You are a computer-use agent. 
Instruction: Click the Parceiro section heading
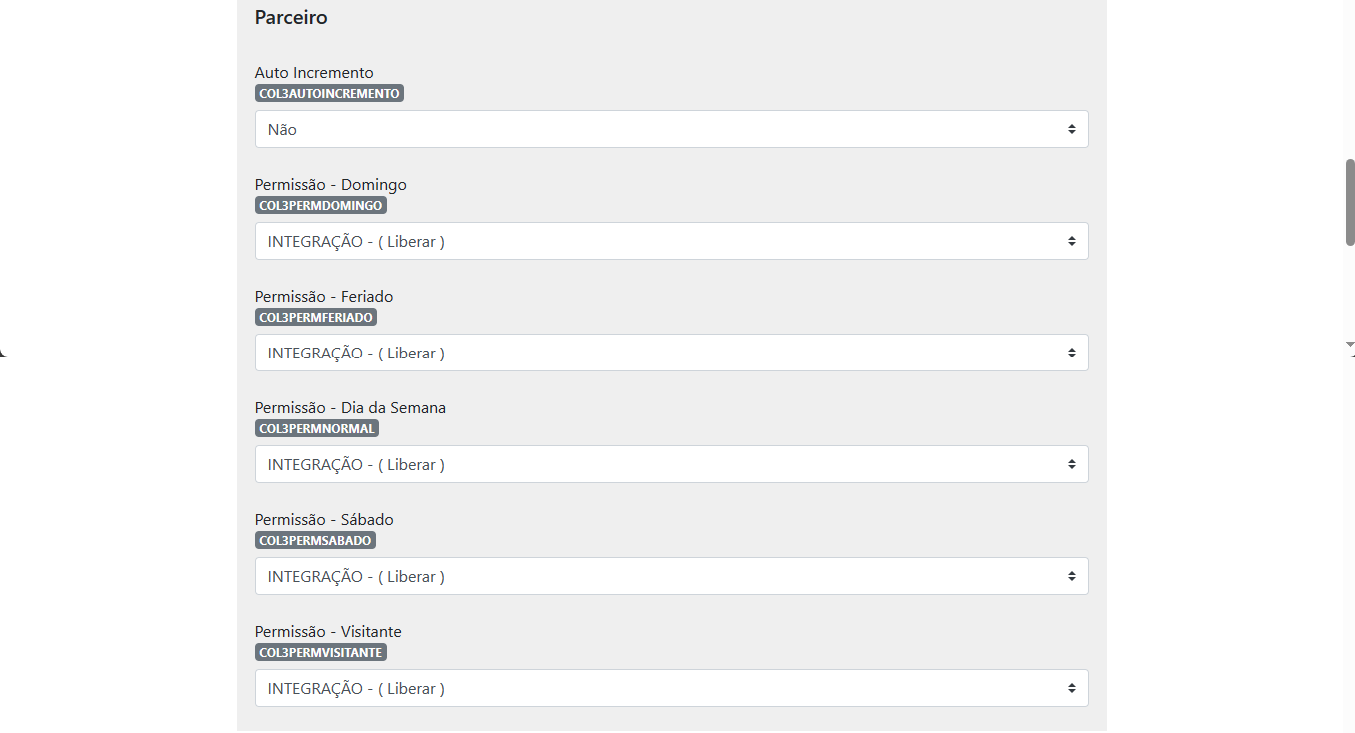click(x=291, y=17)
